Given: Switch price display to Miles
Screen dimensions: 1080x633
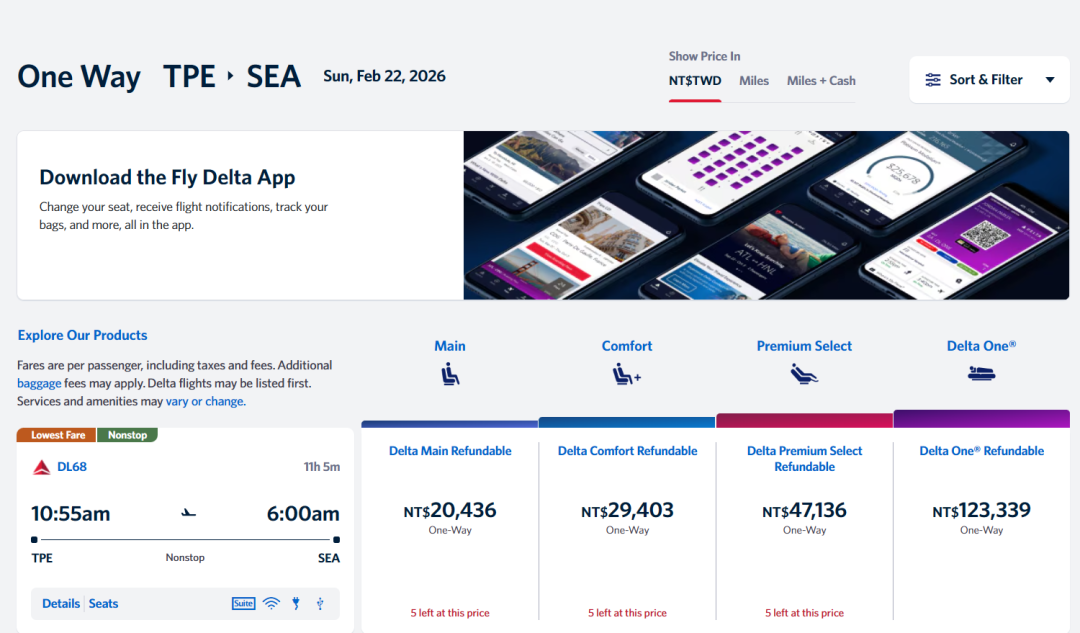Looking at the screenshot, I should click(x=754, y=81).
